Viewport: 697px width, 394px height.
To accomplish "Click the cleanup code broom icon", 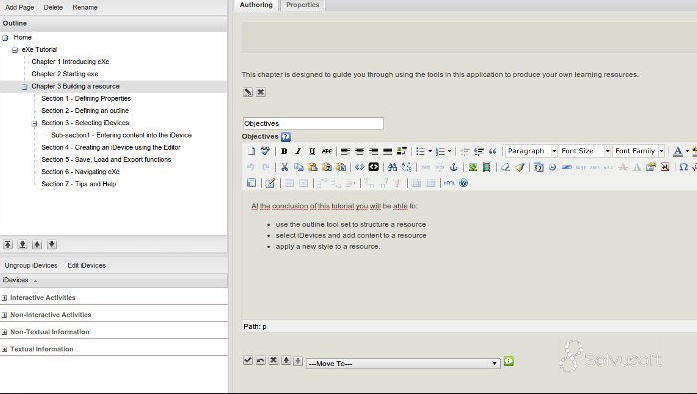I will click(520, 167).
